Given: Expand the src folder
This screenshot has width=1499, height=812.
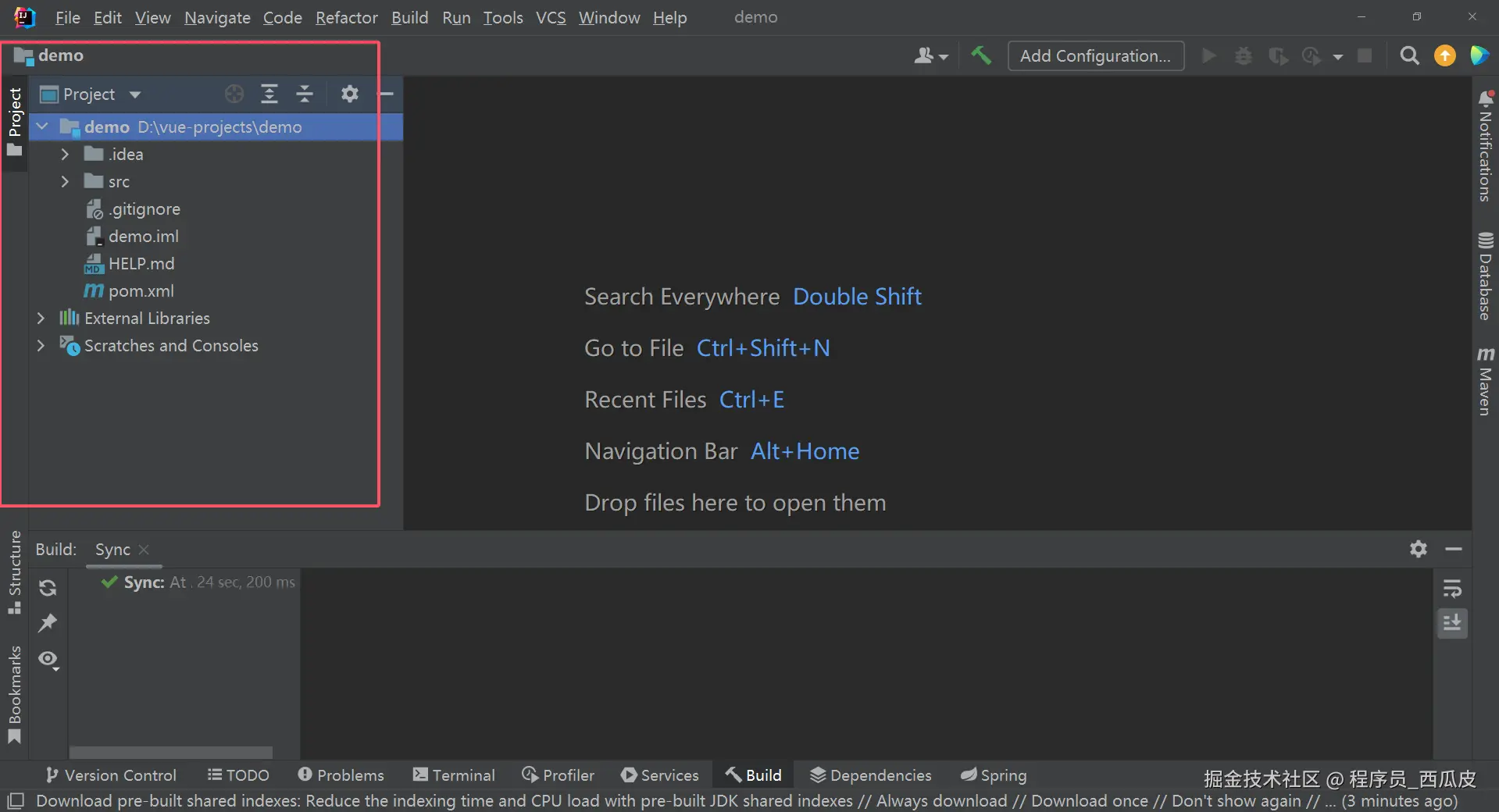Looking at the screenshot, I should click(x=66, y=182).
